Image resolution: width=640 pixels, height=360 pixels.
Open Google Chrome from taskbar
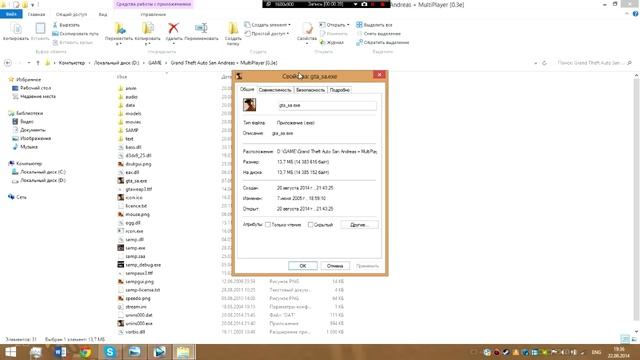(x=85, y=352)
